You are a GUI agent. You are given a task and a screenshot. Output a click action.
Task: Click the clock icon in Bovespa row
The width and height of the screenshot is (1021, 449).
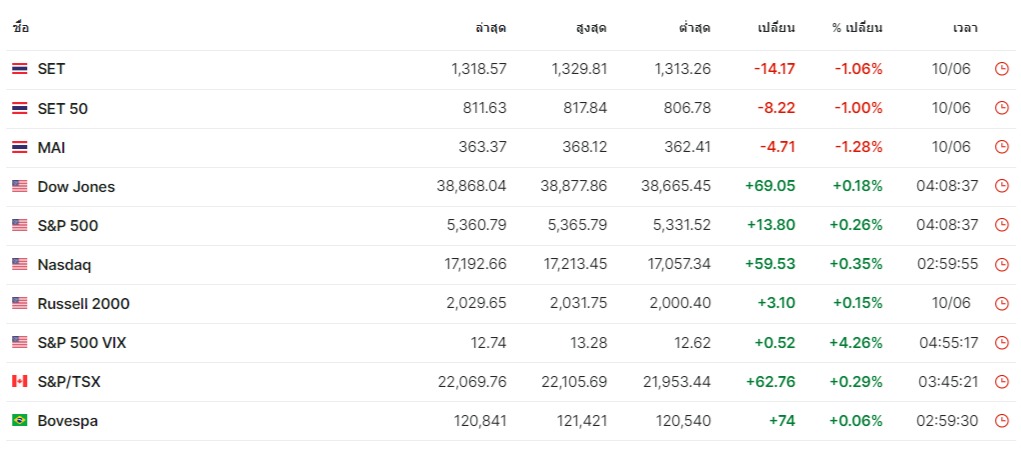click(1001, 421)
